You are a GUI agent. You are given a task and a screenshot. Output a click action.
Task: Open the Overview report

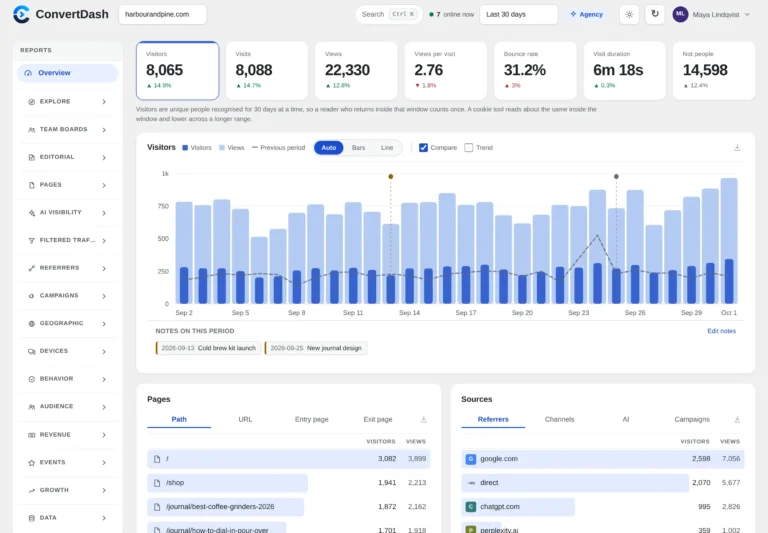click(68, 73)
